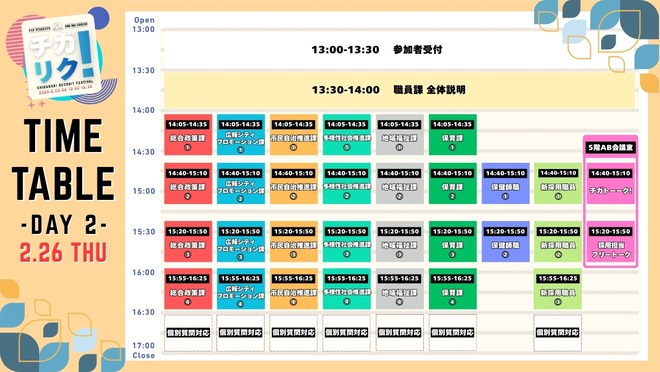
Task: Choose the 15:20-15:50 地域福祉課 ③ session
Action: (x=400, y=242)
